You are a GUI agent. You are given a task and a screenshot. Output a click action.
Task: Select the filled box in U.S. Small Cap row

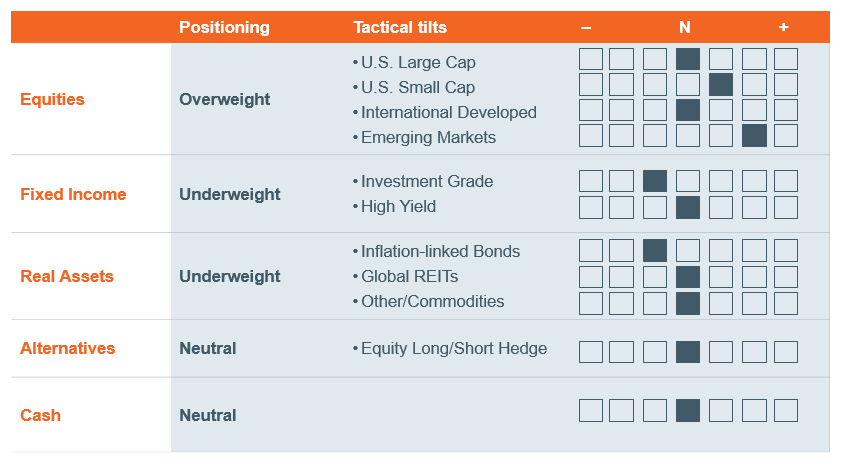pyautogui.click(x=721, y=85)
